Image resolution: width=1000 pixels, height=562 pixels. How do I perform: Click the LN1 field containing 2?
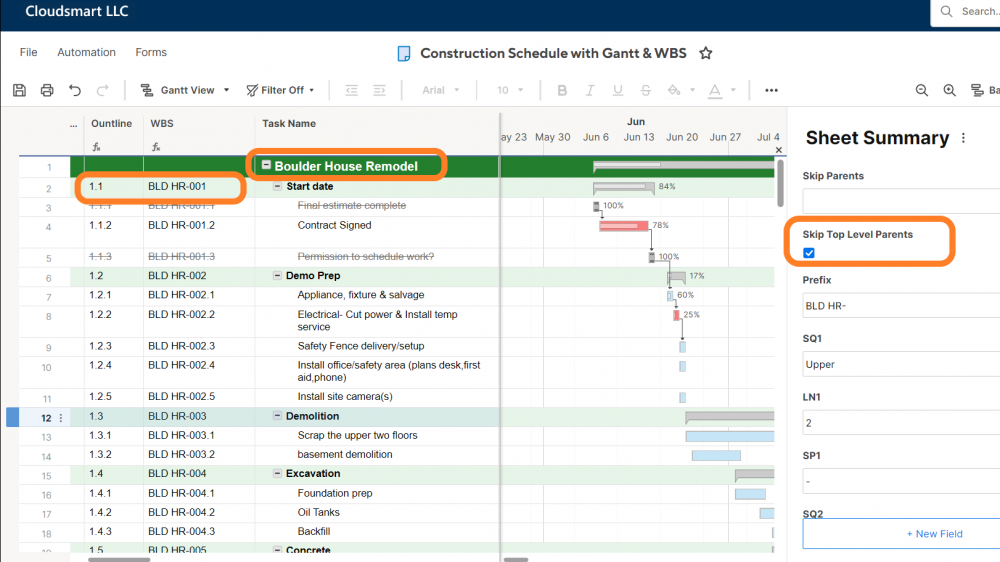901,423
